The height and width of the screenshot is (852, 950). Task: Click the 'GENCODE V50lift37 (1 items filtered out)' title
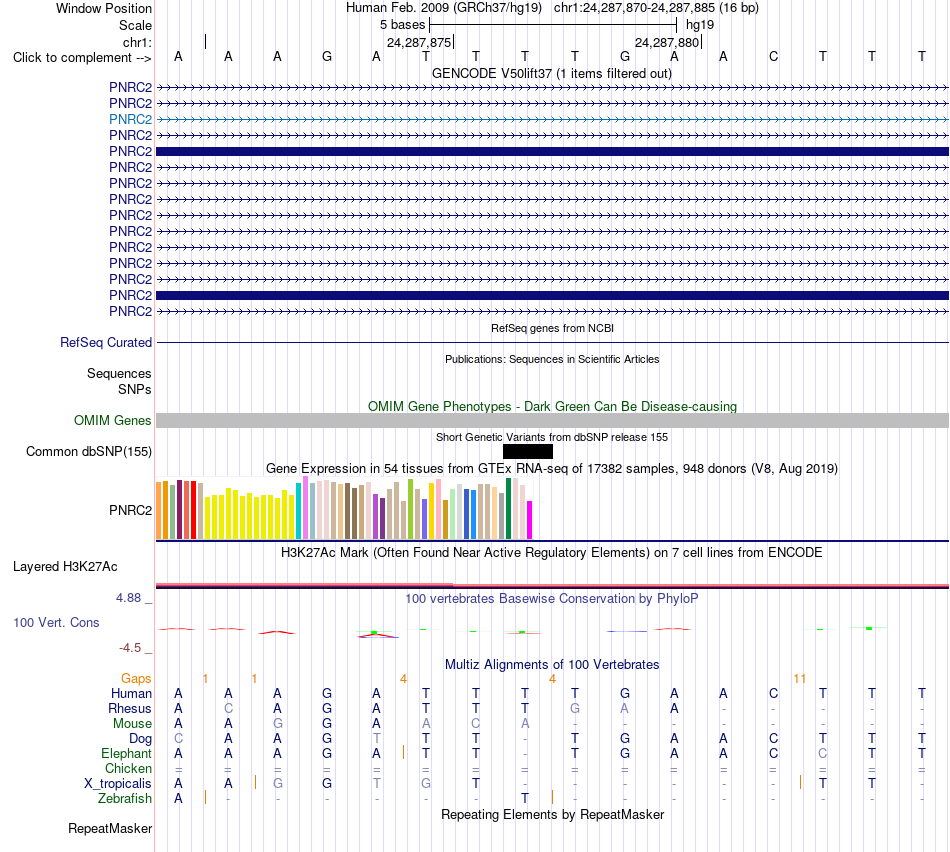552,73
